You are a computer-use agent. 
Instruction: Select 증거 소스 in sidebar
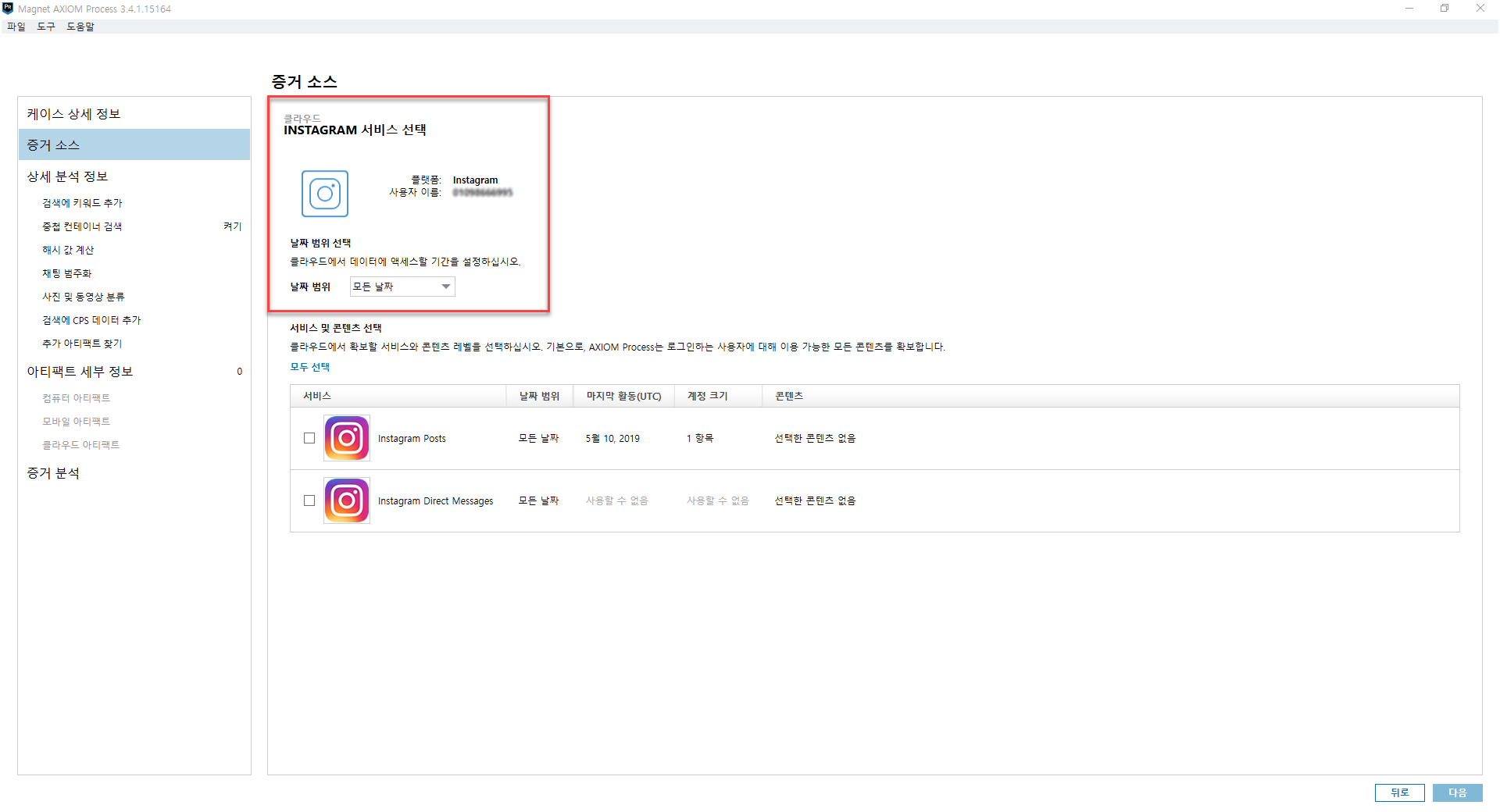[x=134, y=145]
